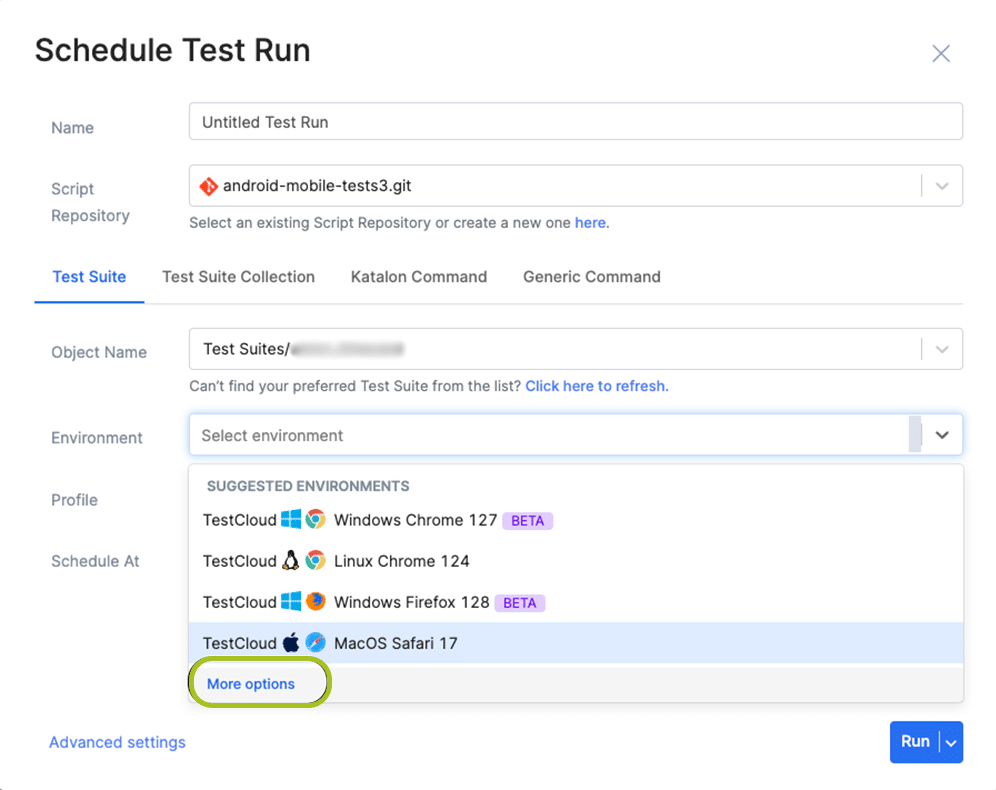
Task: Click the Git icon in Script Repository field
Action: [208, 186]
